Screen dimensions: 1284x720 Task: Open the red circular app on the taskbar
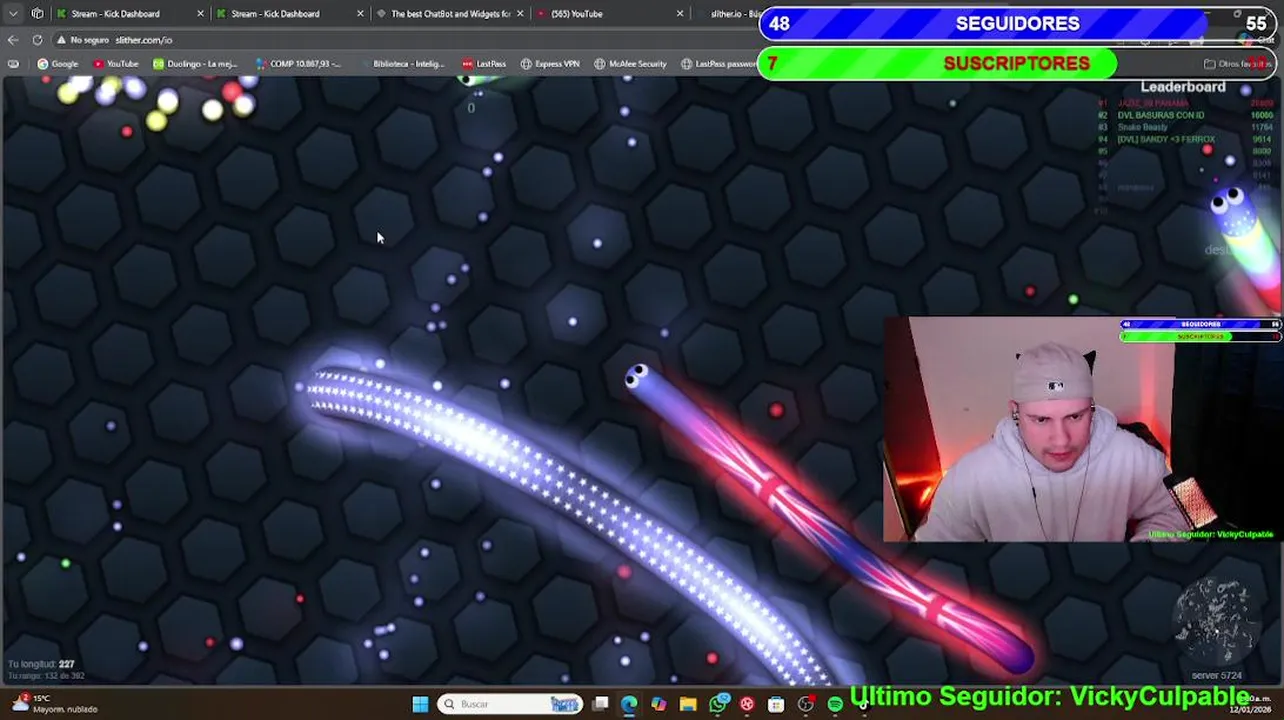[x=747, y=704]
